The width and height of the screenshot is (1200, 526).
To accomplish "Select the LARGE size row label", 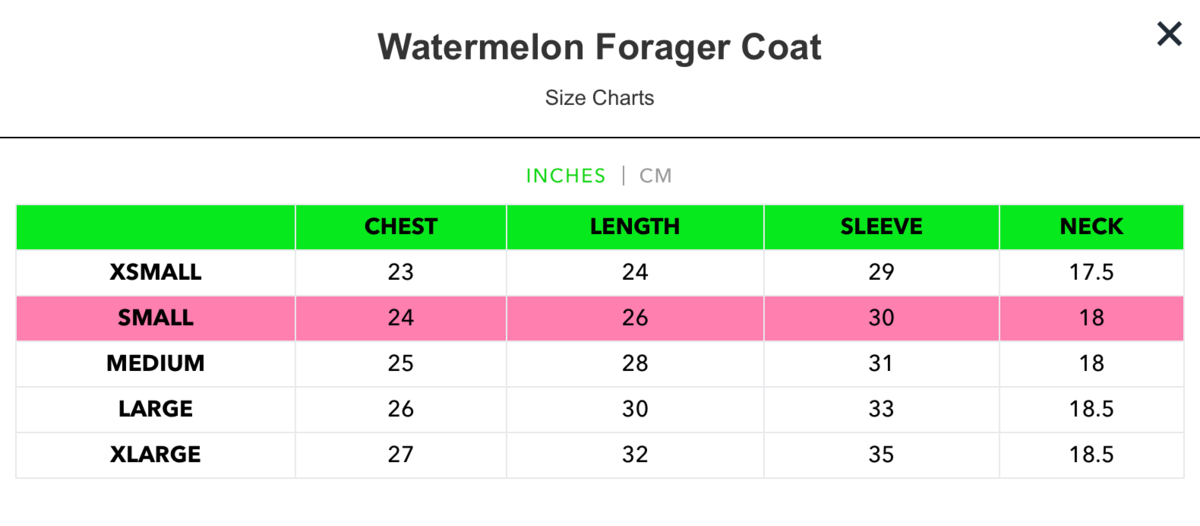I will [156, 409].
